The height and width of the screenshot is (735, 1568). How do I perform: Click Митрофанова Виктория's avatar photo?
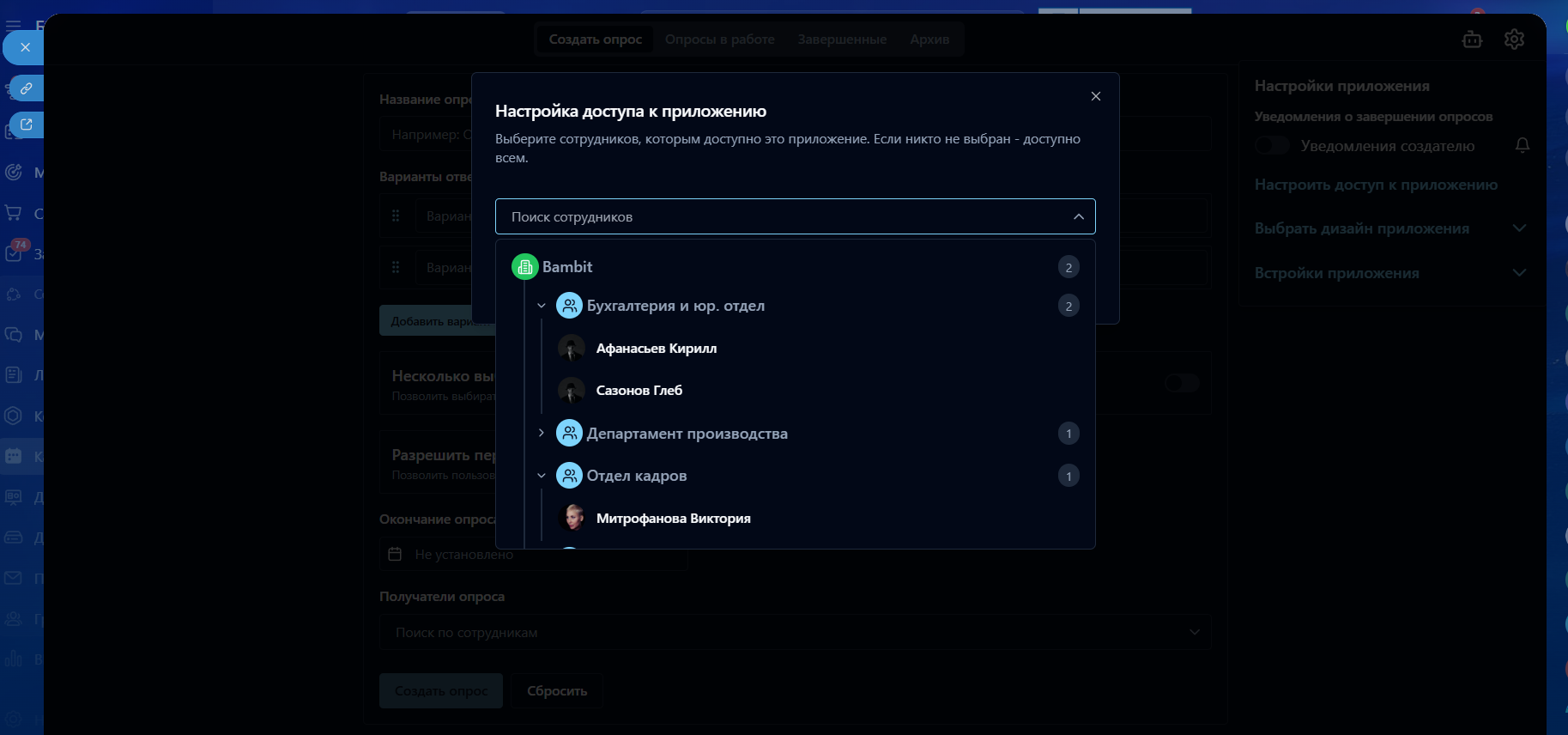[x=572, y=519]
